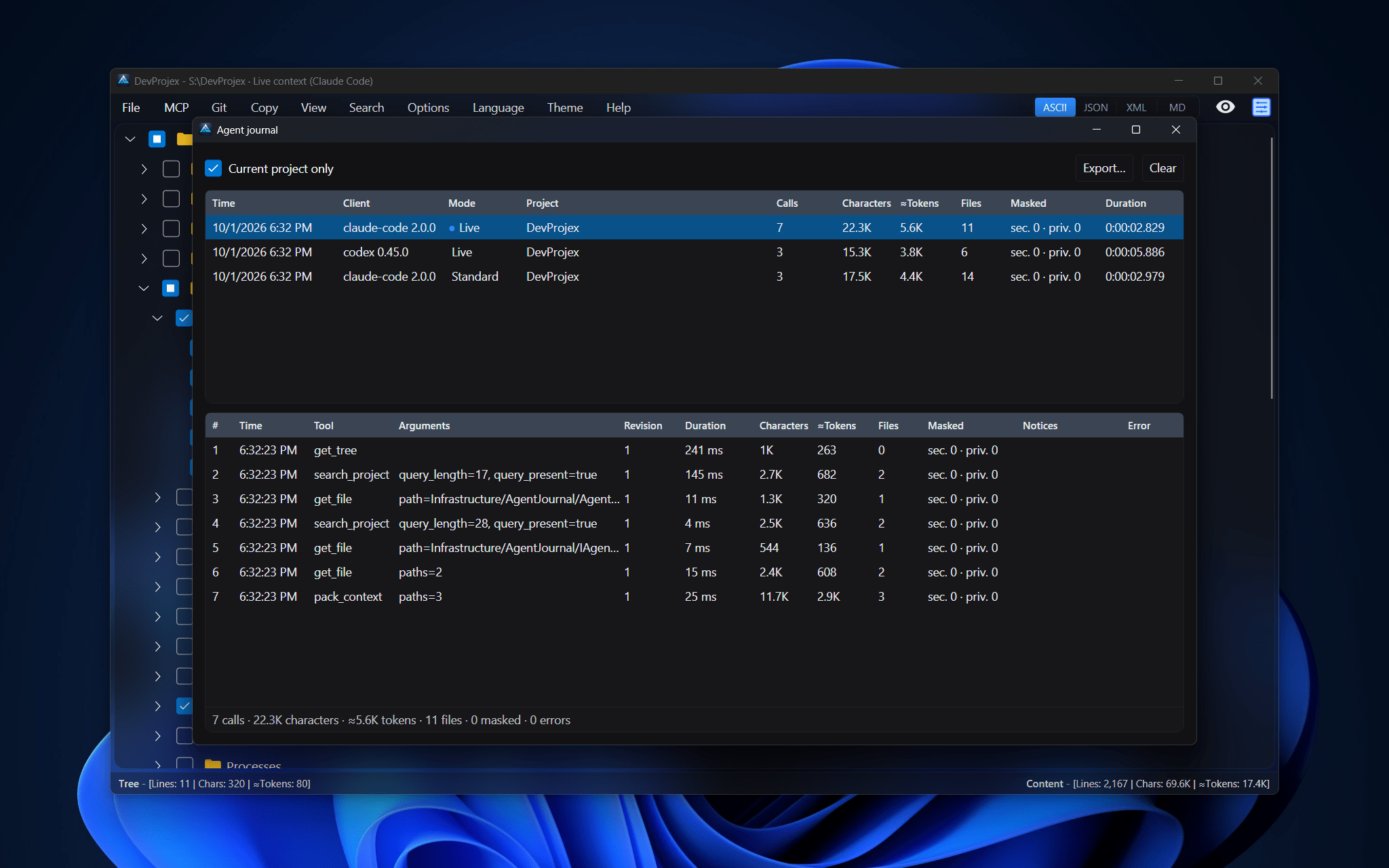Toggle the Processes folder checkbox

184,764
